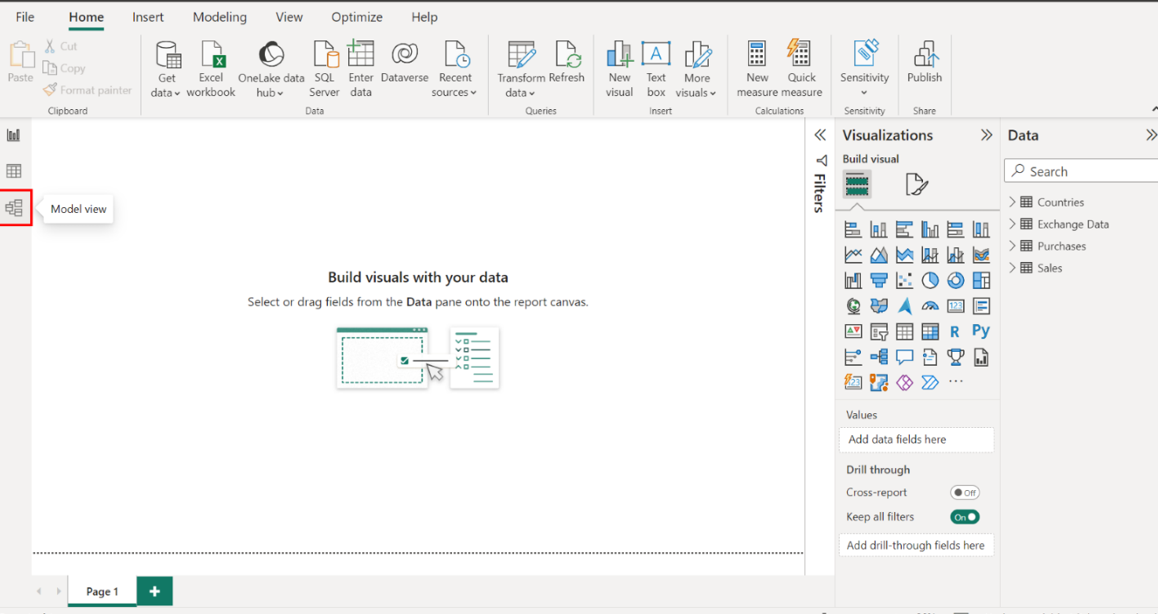1158x614 pixels.
Task: Open the Modeling ribbon tab
Action: coord(219,17)
